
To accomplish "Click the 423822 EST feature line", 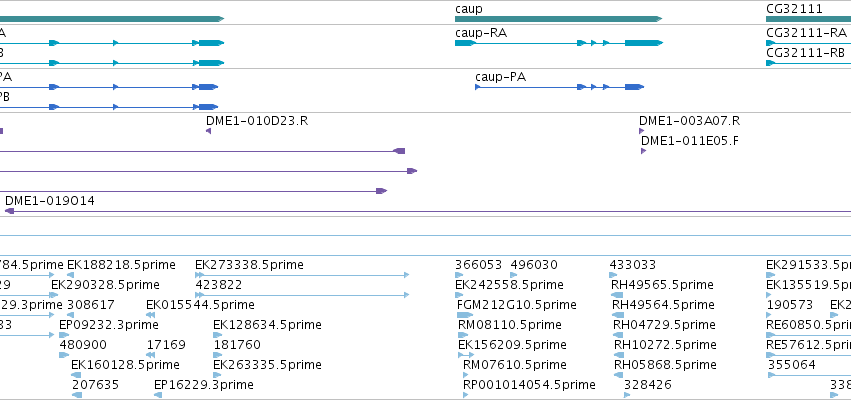I will tap(302, 295).
